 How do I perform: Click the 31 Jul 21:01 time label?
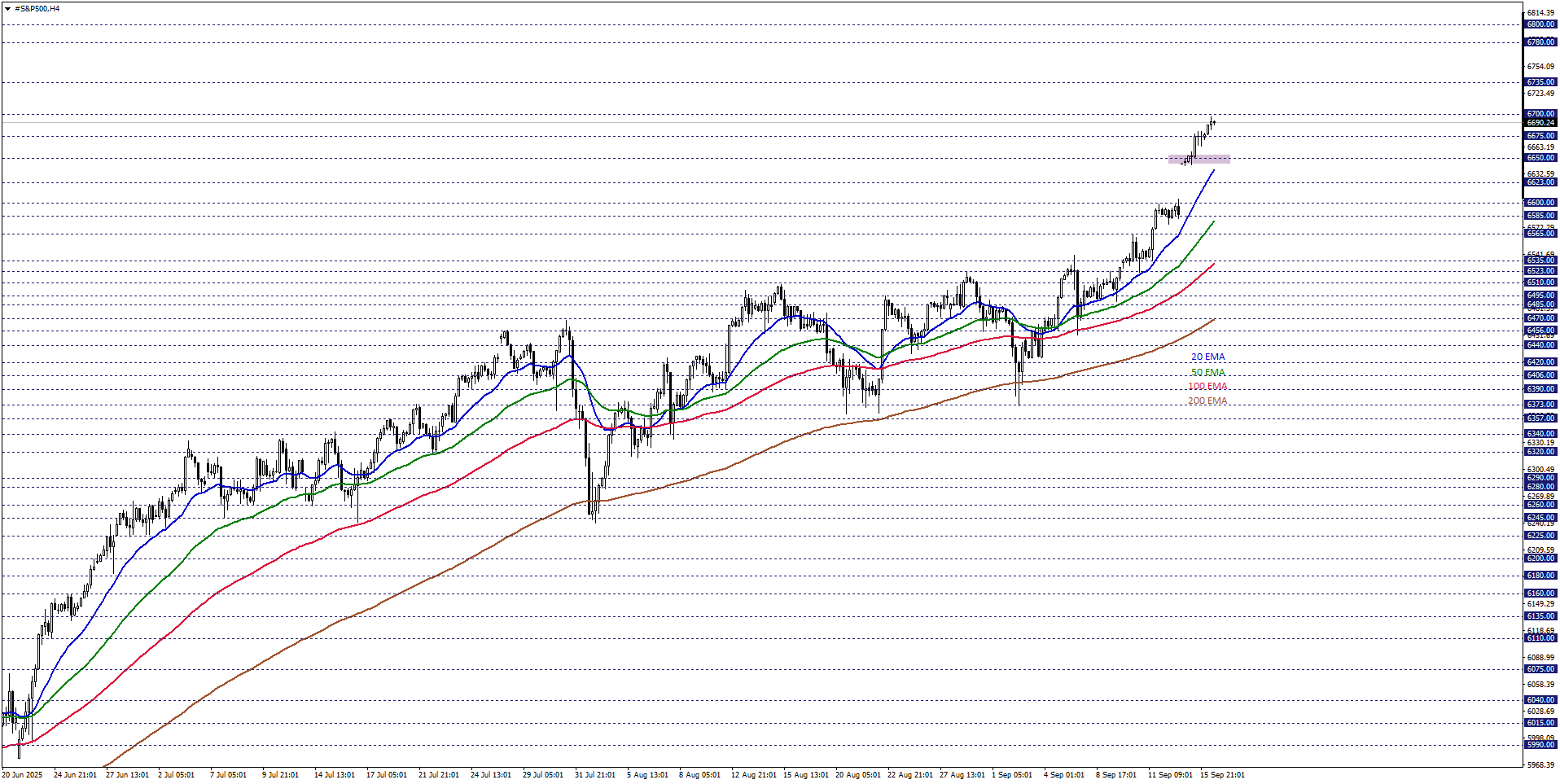(x=595, y=775)
